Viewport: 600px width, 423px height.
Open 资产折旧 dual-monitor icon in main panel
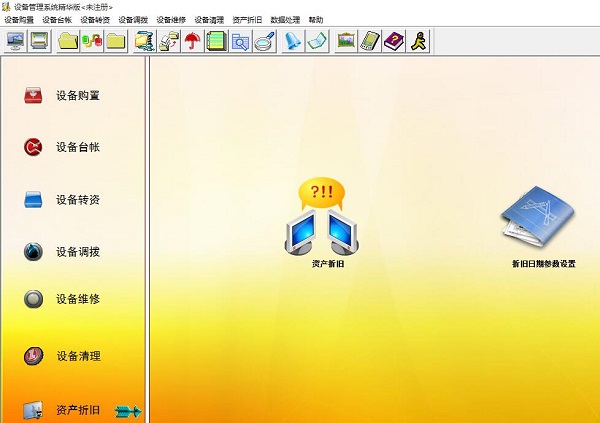click(322, 217)
